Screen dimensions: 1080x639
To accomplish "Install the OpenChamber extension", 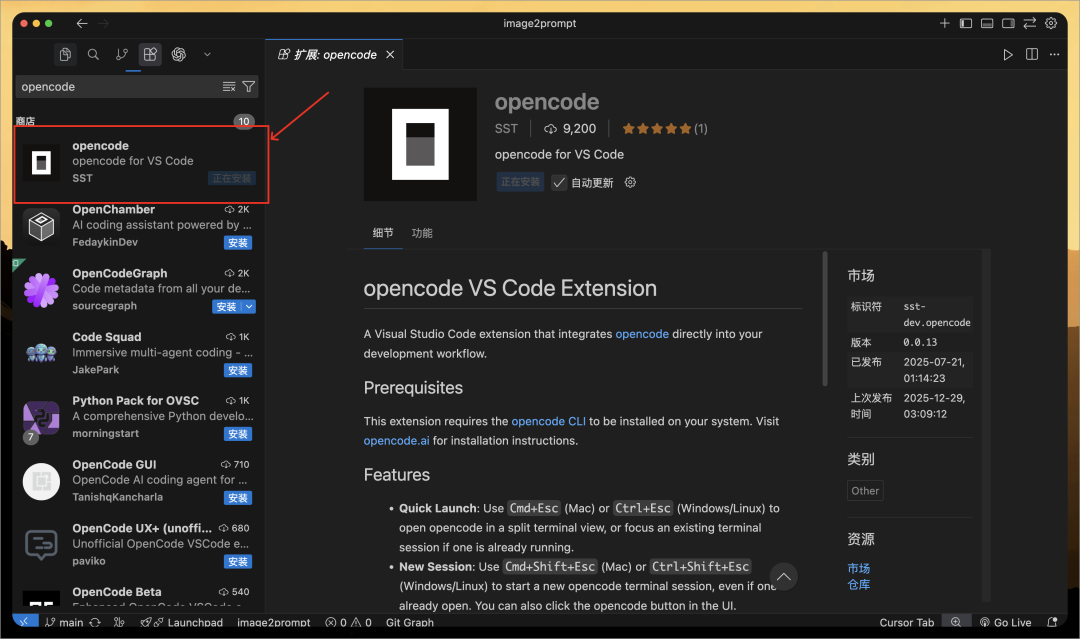I will click(238, 242).
